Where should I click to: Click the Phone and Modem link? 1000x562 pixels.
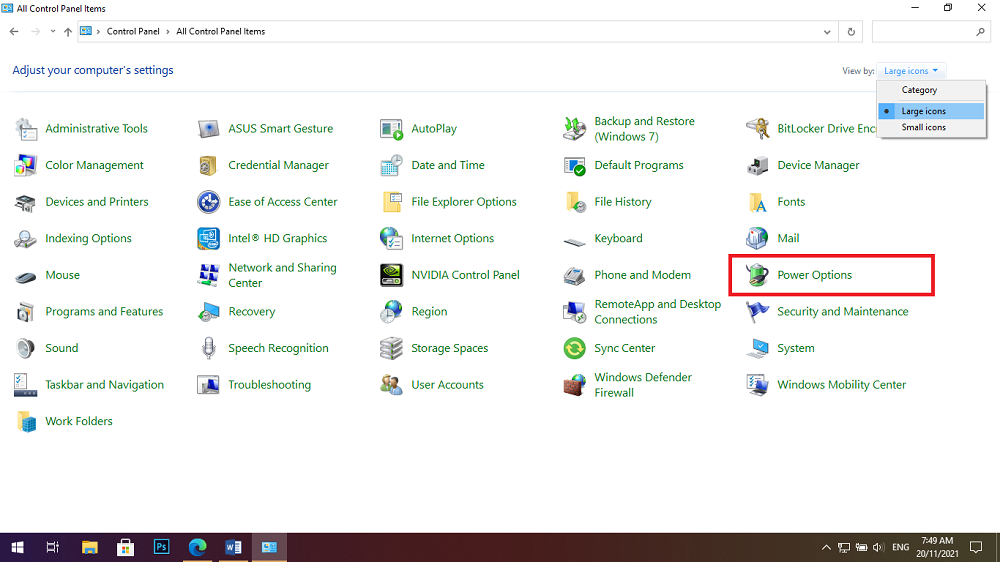642,275
